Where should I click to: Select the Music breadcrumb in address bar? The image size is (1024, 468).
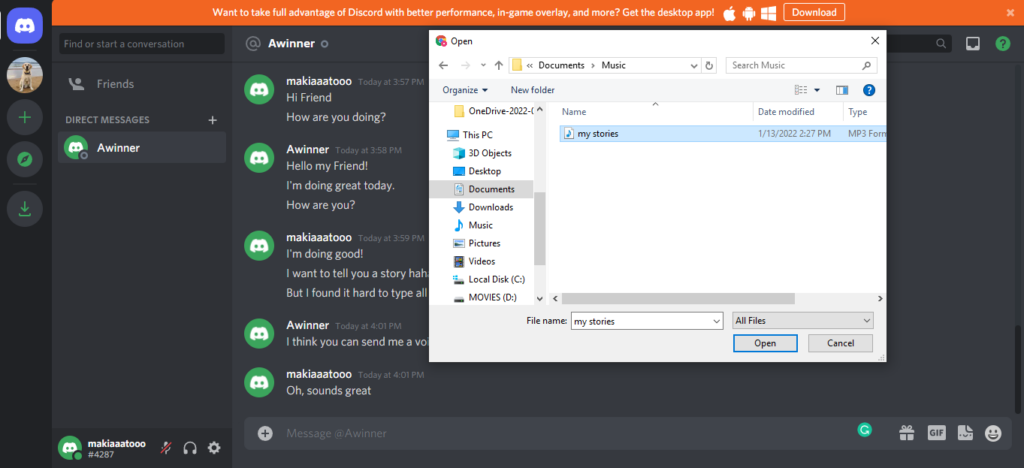tap(613, 65)
